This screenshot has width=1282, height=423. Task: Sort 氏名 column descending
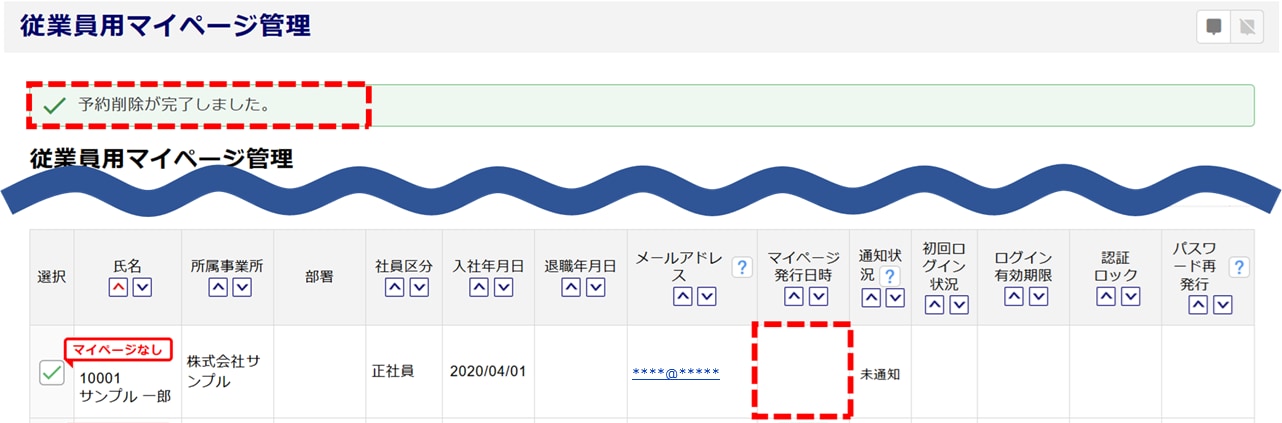pyautogui.click(x=142, y=288)
